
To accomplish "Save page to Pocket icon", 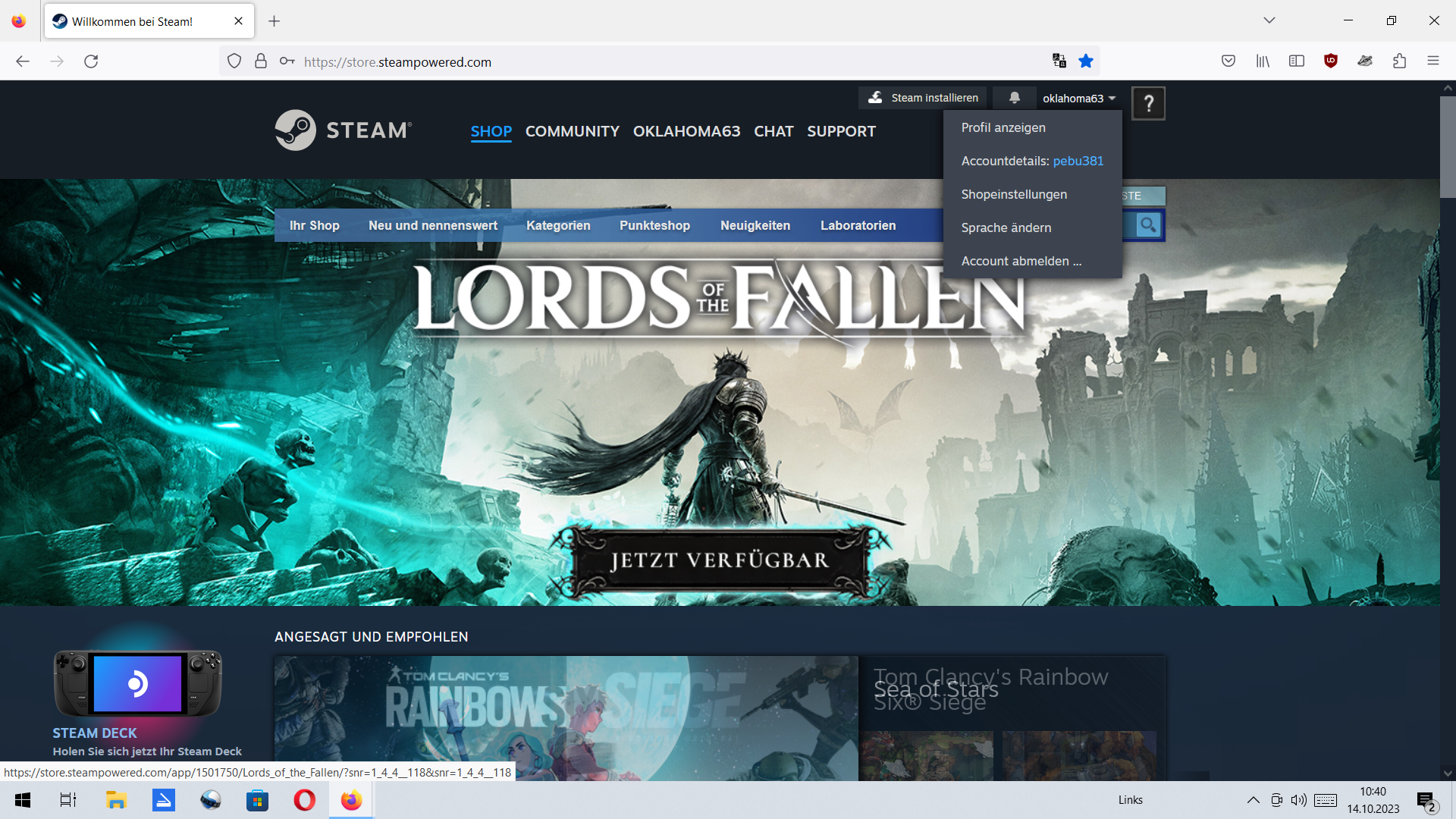I will (x=1228, y=61).
